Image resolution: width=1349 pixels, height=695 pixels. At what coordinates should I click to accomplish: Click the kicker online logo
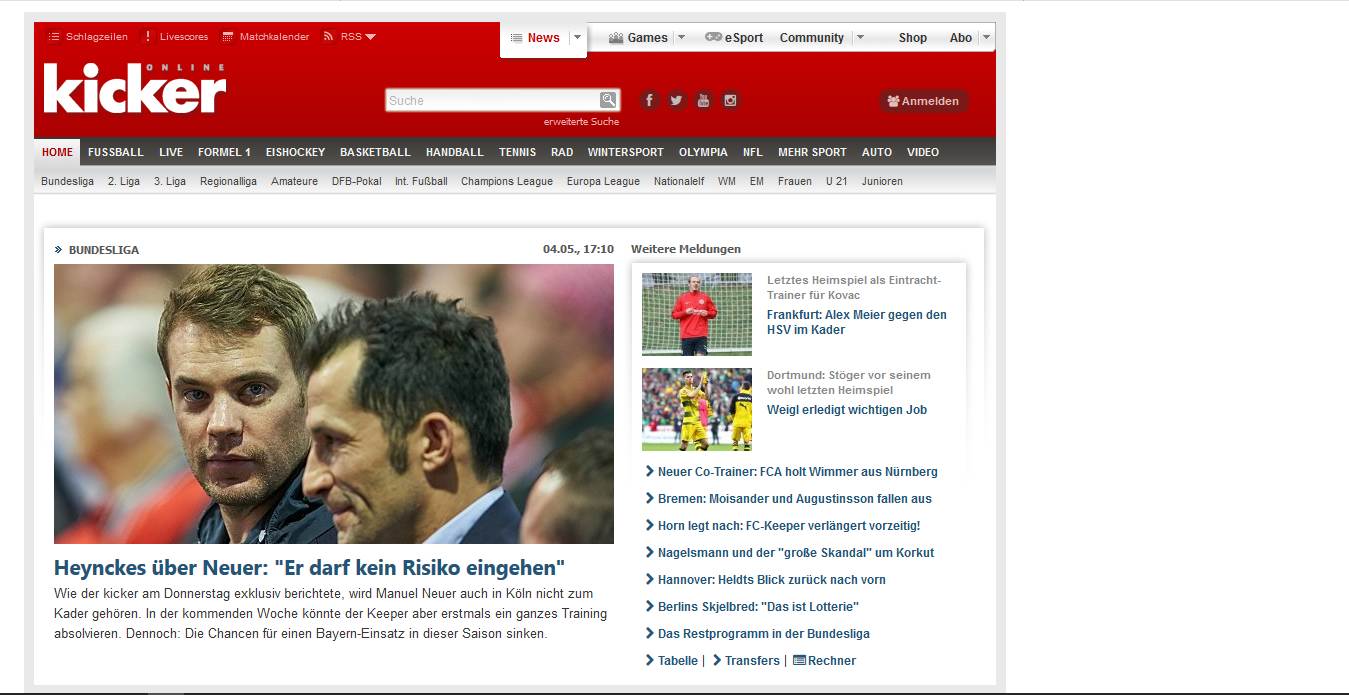(135, 89)
